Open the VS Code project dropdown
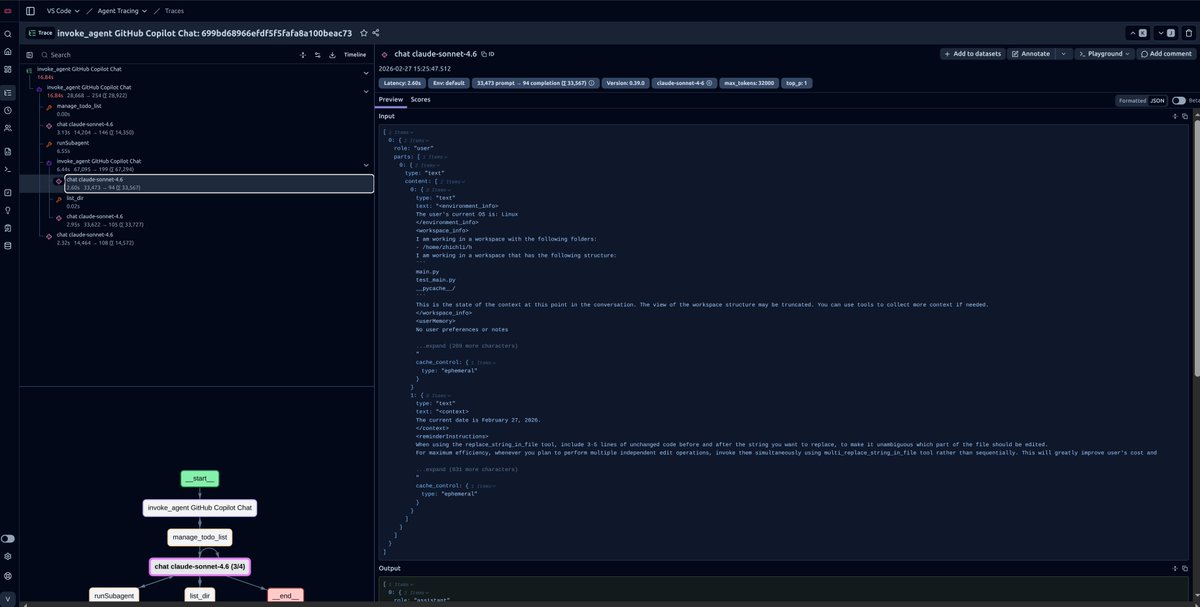 pyautogui.click(x=65, y=11)
